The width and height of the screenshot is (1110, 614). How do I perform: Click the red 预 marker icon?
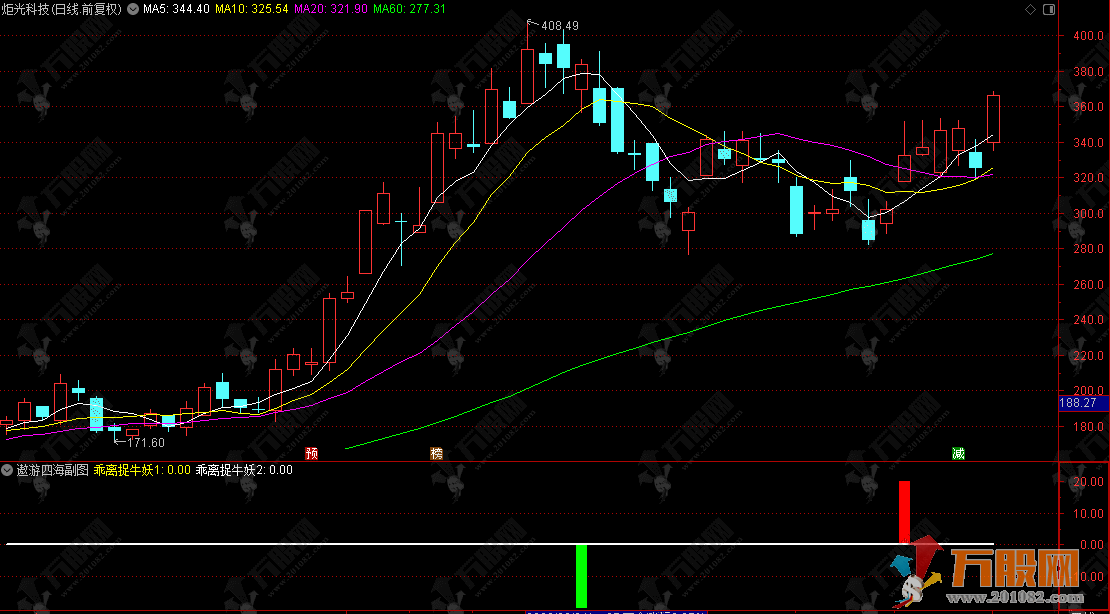tap(312, 454)
